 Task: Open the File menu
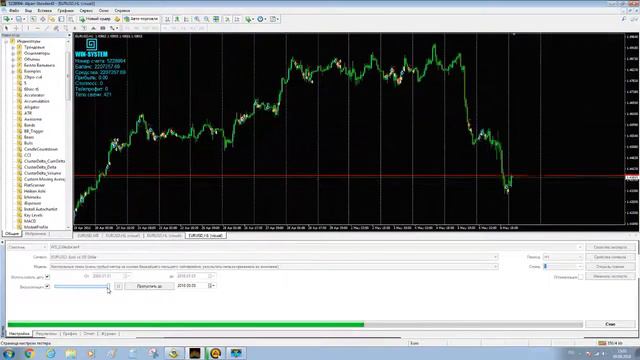(14, 11)
